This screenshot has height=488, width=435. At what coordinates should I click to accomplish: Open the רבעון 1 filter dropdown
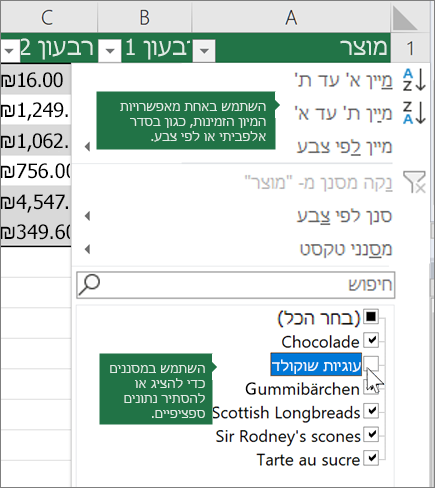110,51
